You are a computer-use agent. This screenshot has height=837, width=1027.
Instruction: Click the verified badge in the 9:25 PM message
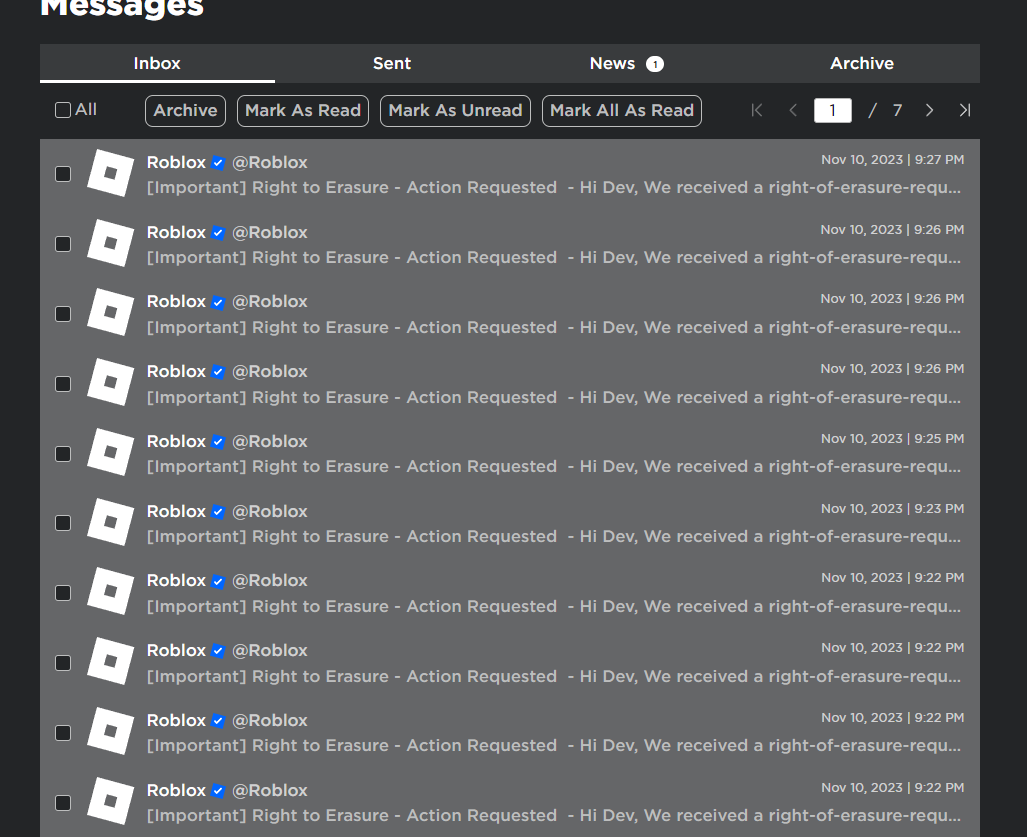218,442
